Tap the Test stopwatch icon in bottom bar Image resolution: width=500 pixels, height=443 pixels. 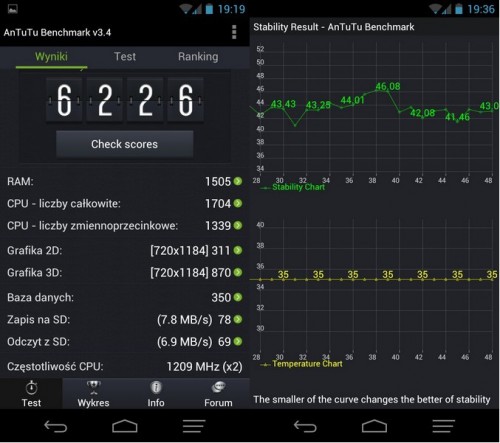(31, 388)
